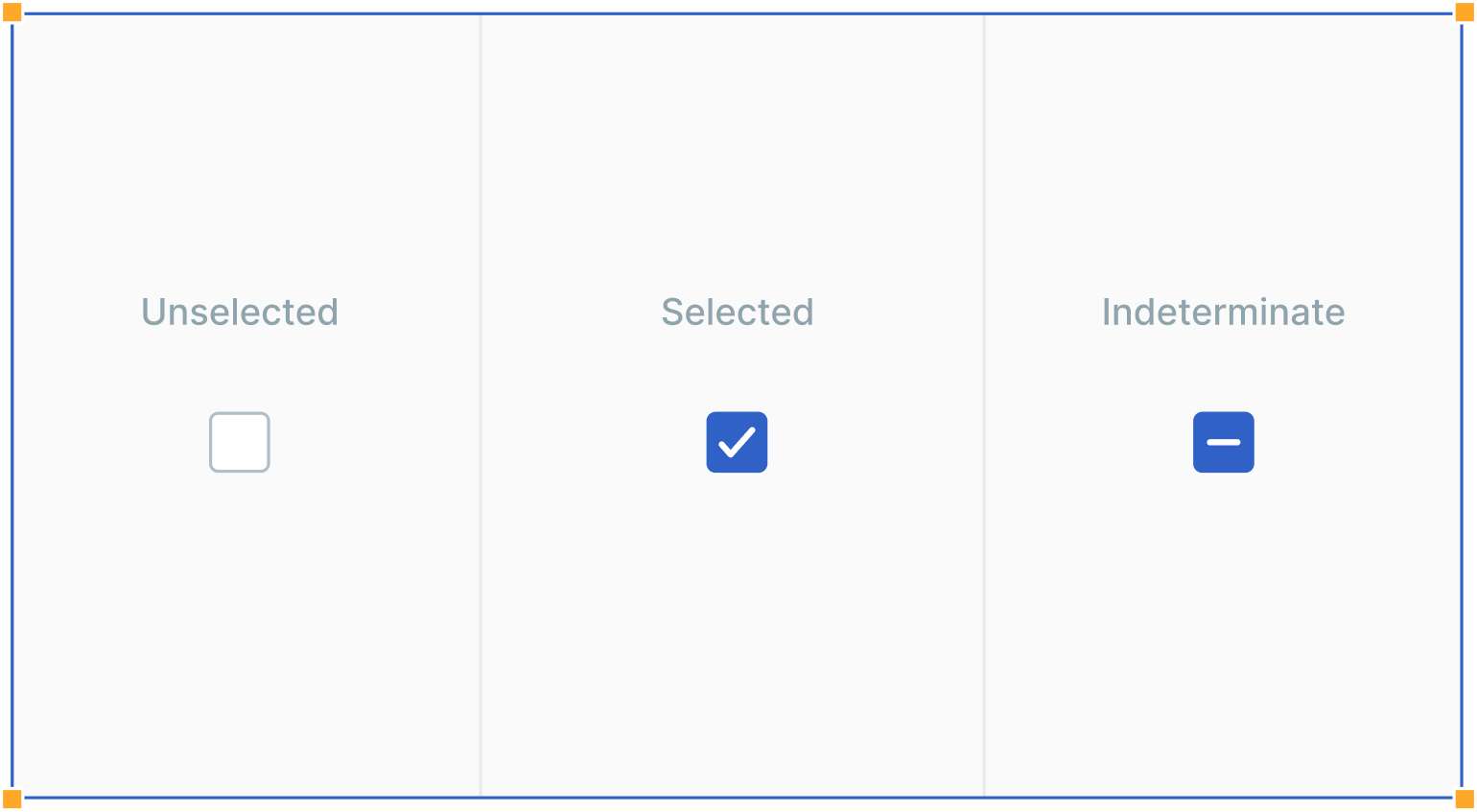1477x812 pixels.
Task: Toggle the Indeterminate checkbox
Action: coord(1223,442)
